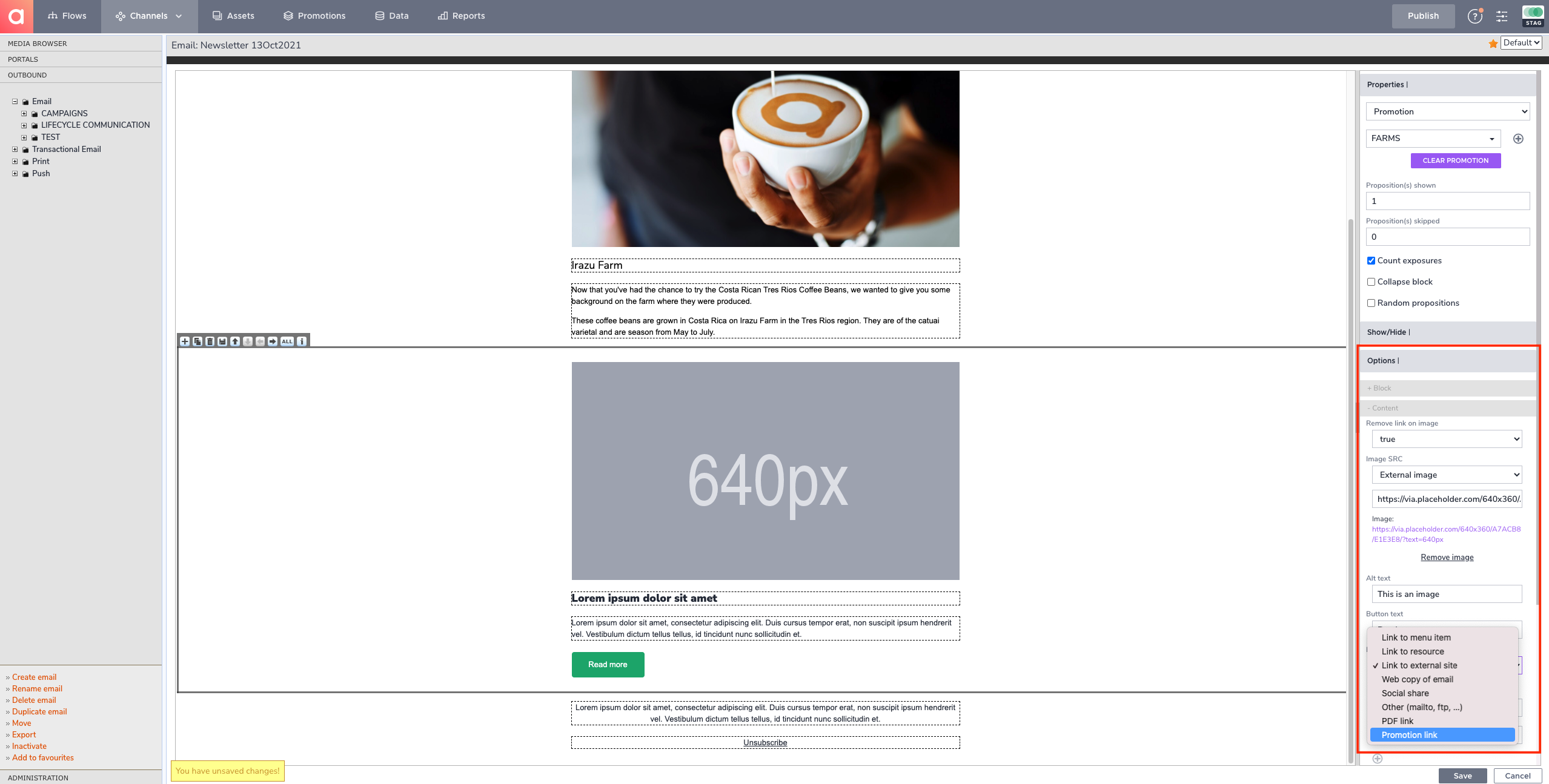
Task: Choose Web copy of email option
Action: tap(1442, 679)
